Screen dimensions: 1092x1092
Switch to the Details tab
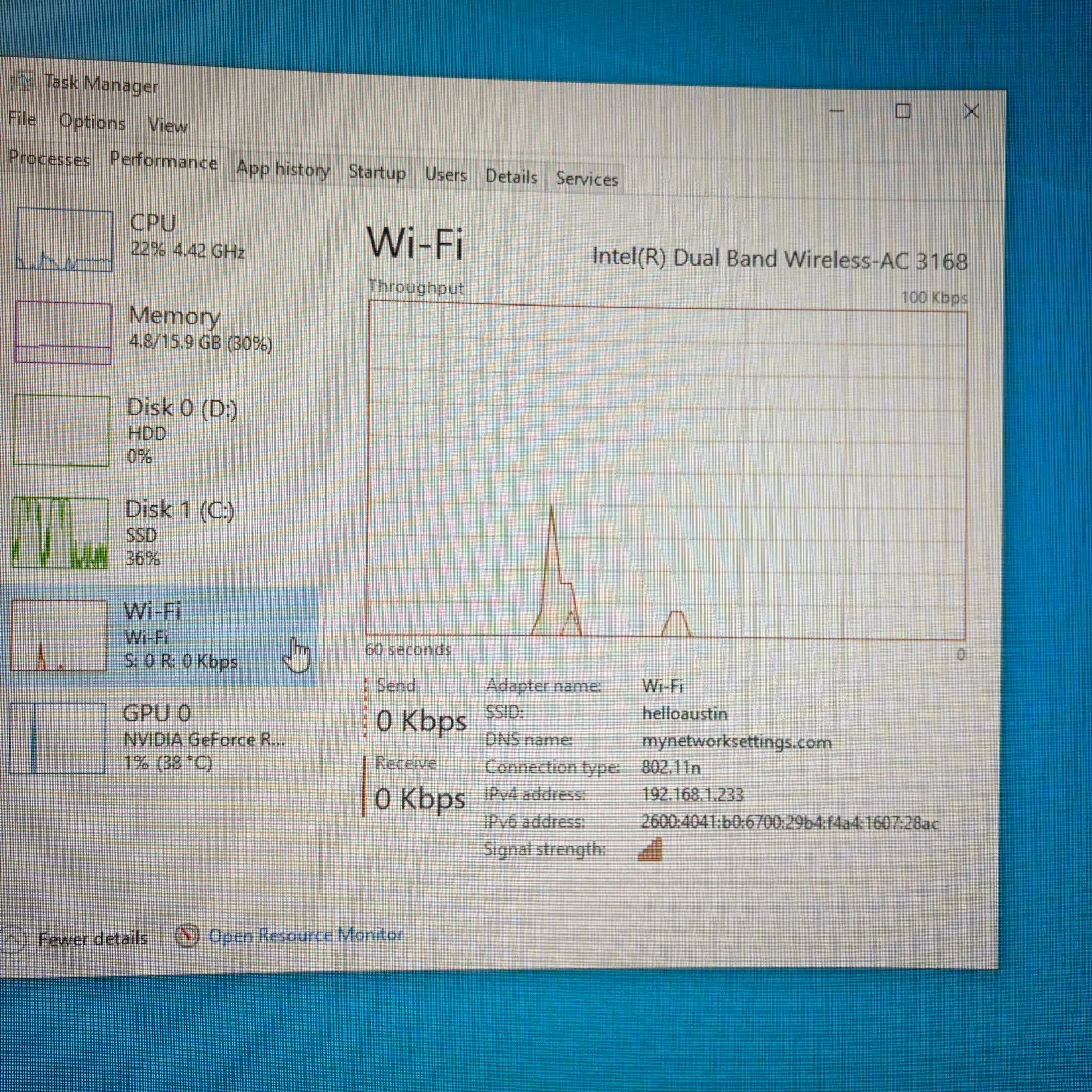511,177
